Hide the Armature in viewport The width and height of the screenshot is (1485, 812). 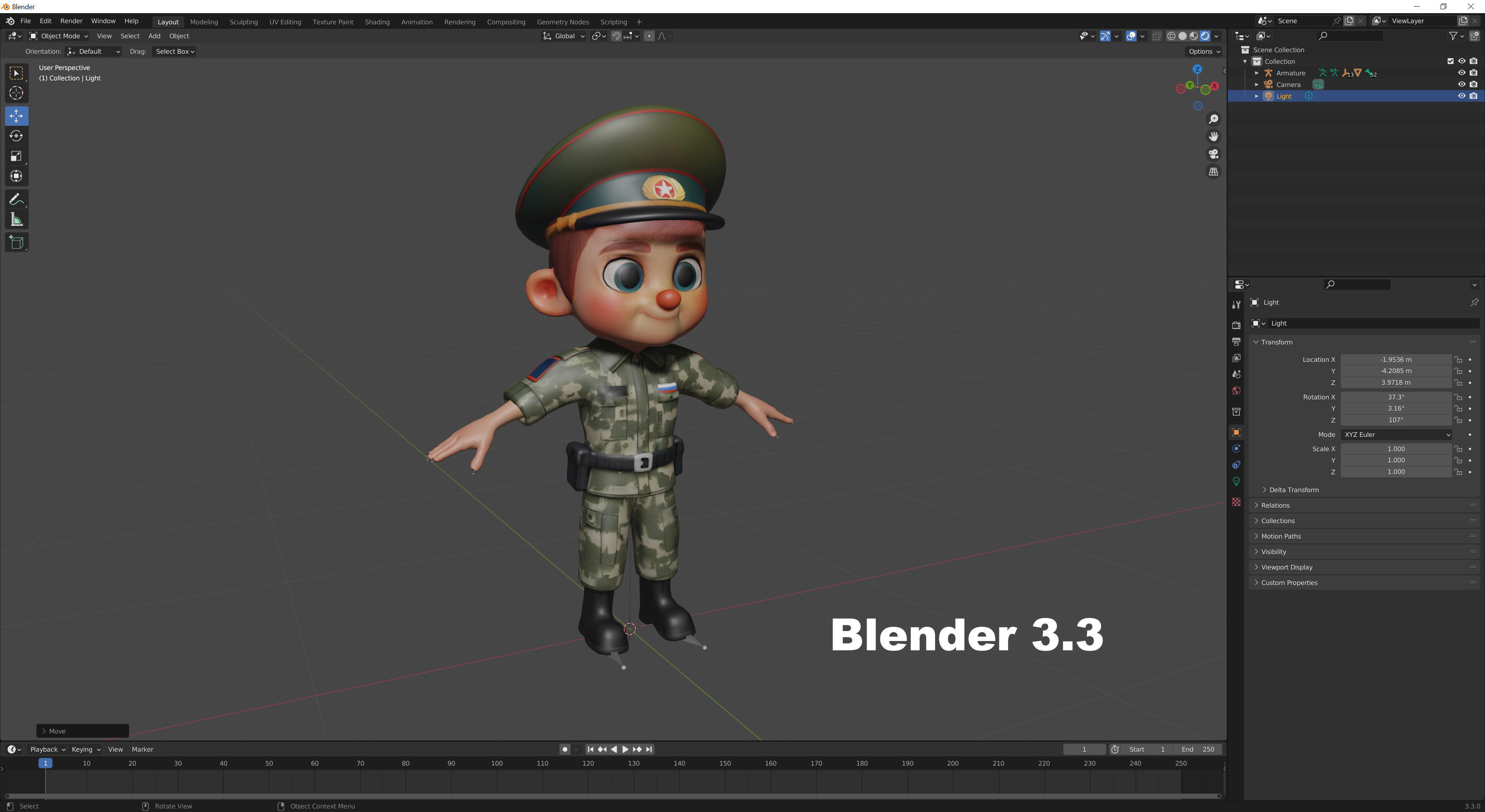tap(1461, 73)
